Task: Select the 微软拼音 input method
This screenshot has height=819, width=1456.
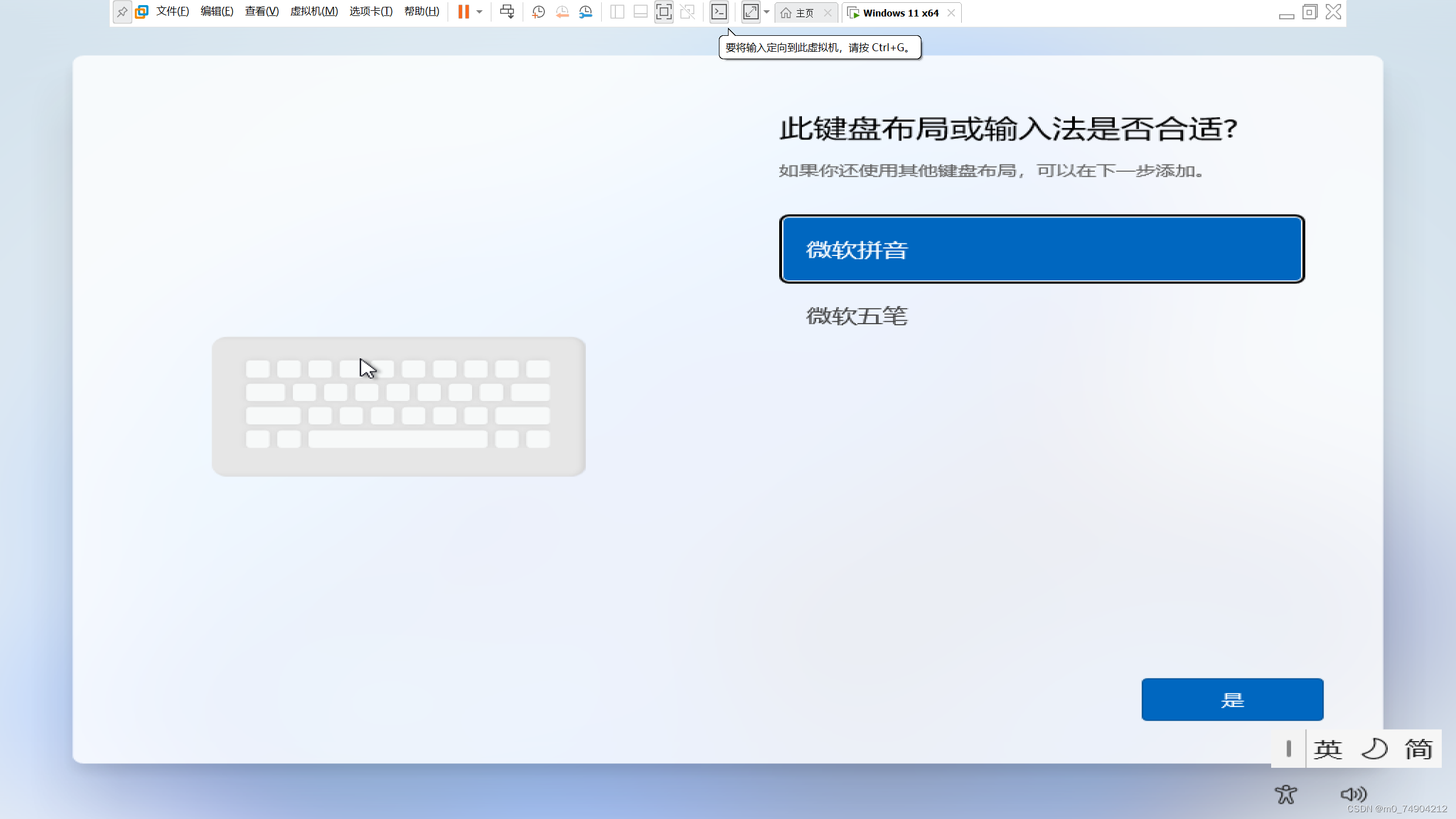Action: (x=1041, y=249)
